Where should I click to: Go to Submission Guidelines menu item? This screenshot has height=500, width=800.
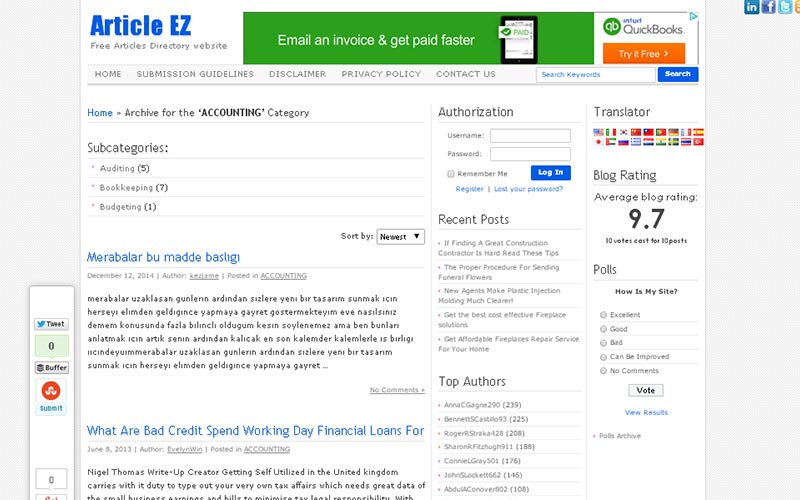(x=195, y=74)
